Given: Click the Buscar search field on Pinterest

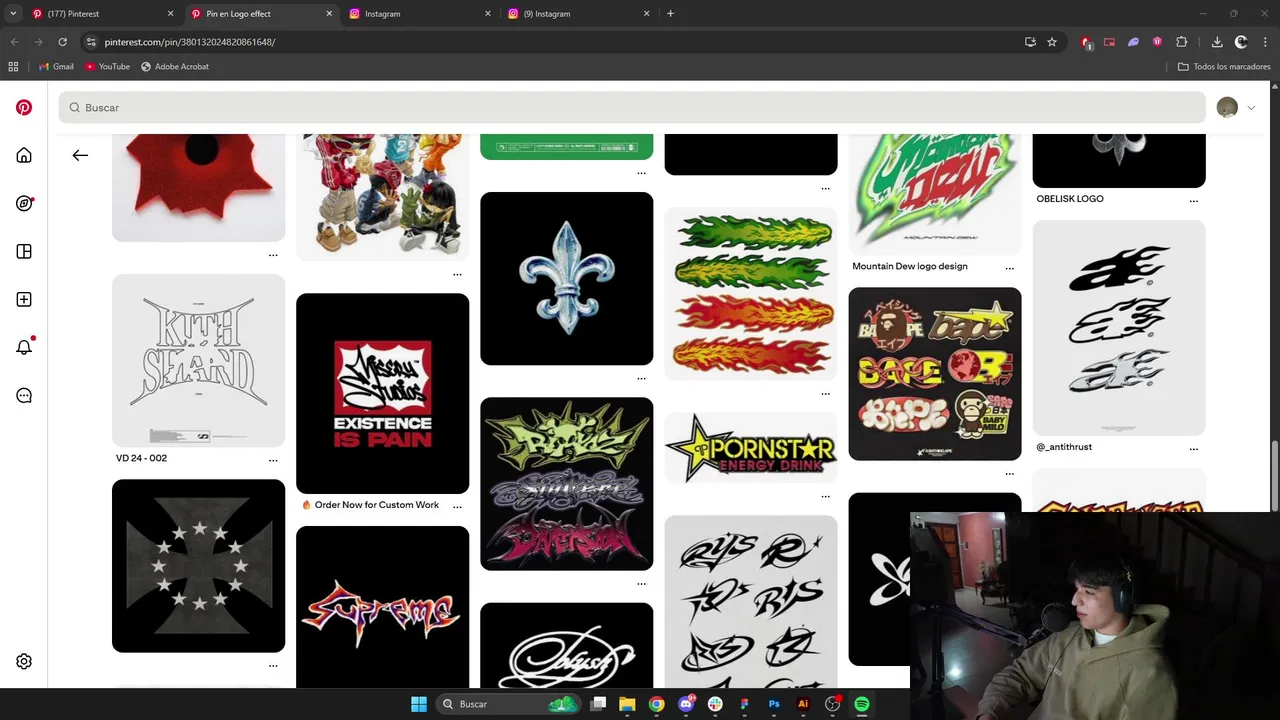Looking at the screenshot, I should coord(632,107).
